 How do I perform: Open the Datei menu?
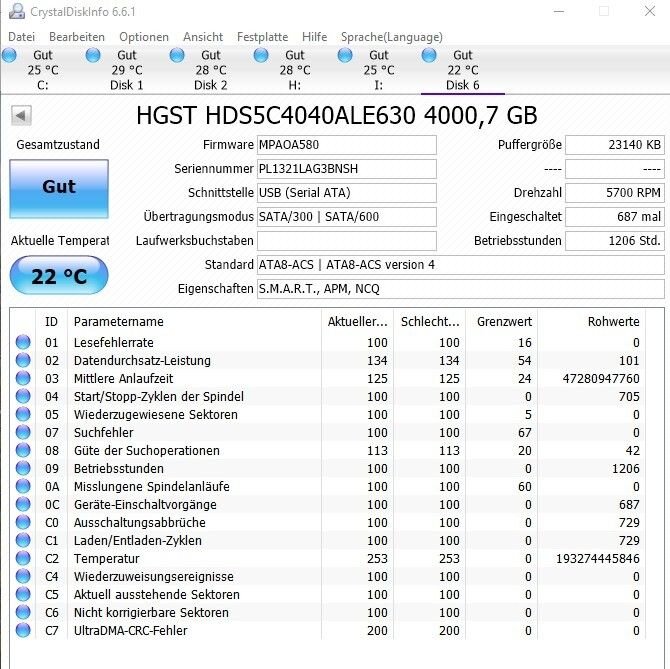click(21, 37)
